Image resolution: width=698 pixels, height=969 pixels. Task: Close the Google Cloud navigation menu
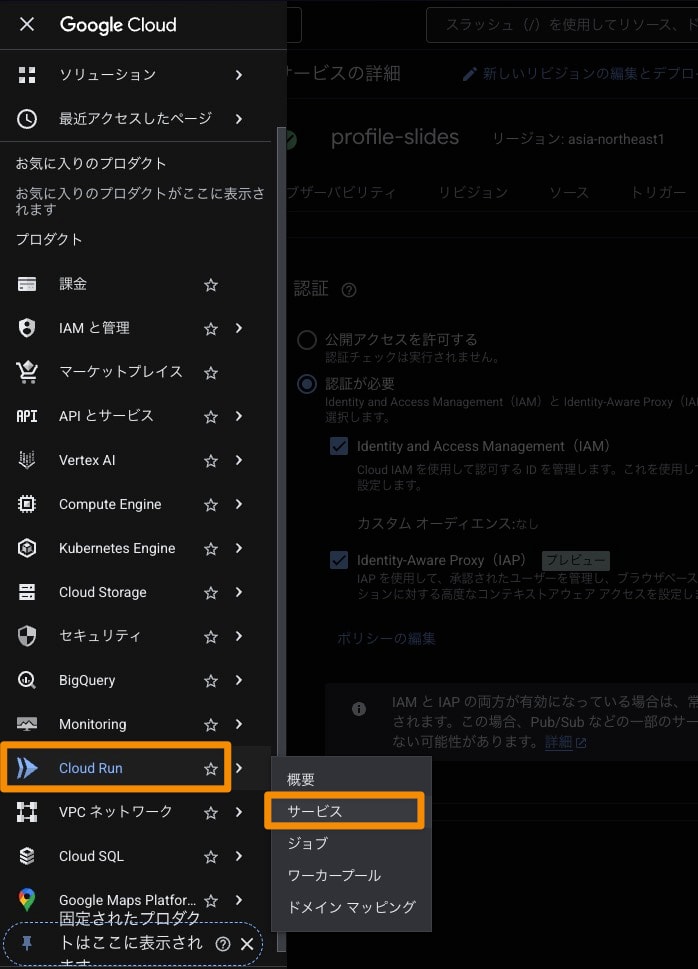27,25
